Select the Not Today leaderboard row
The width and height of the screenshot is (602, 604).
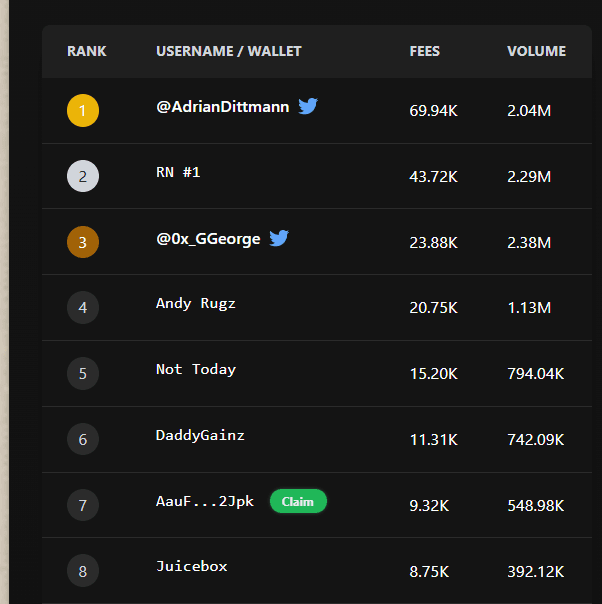click(317, 373)
